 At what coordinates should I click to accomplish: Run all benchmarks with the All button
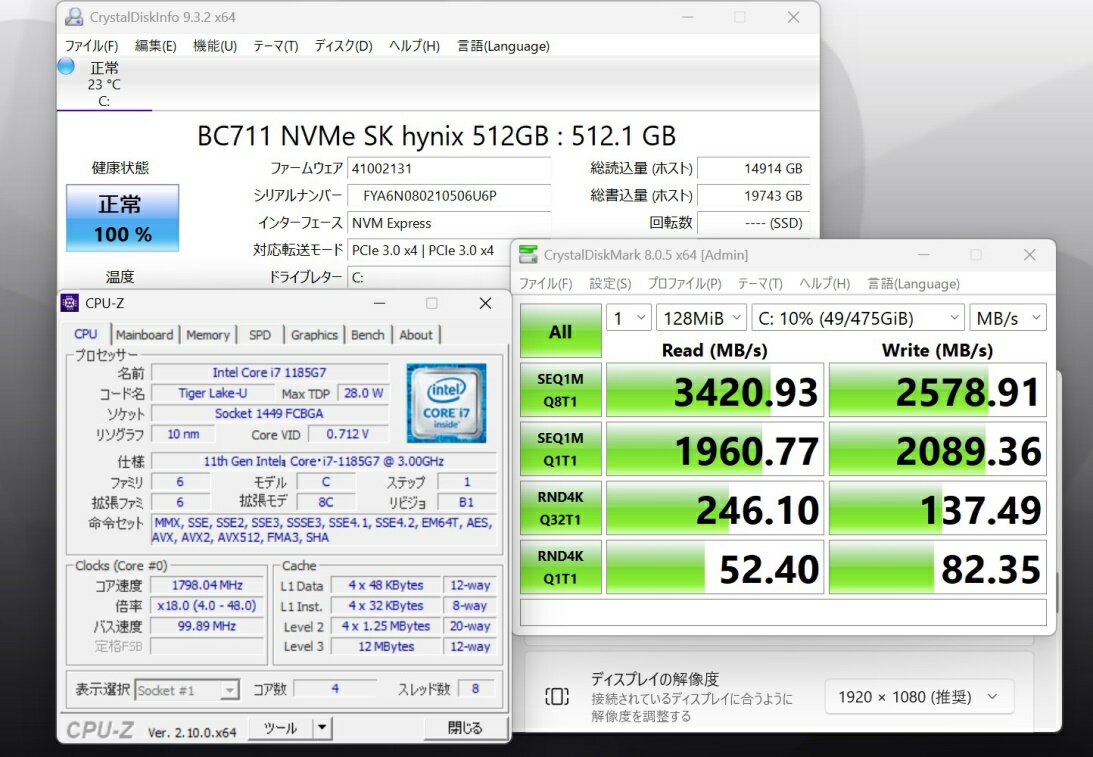560,331
